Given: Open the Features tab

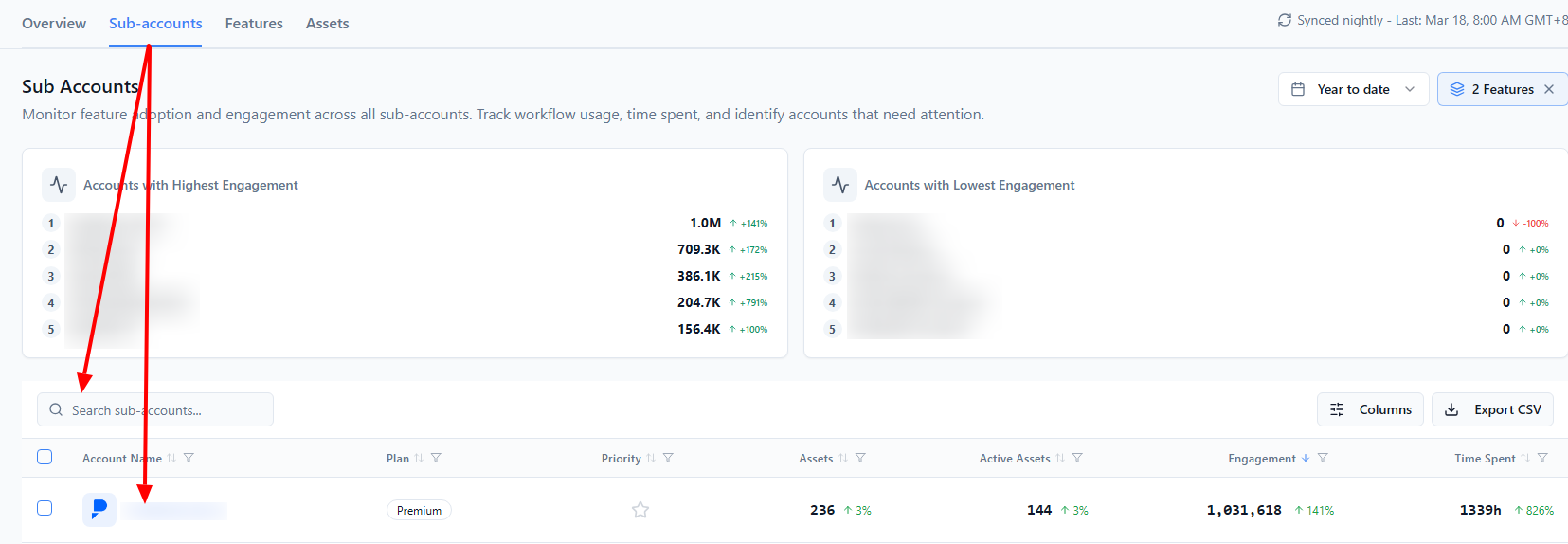Looking at the screenshot, I should (x=254, y=24).
